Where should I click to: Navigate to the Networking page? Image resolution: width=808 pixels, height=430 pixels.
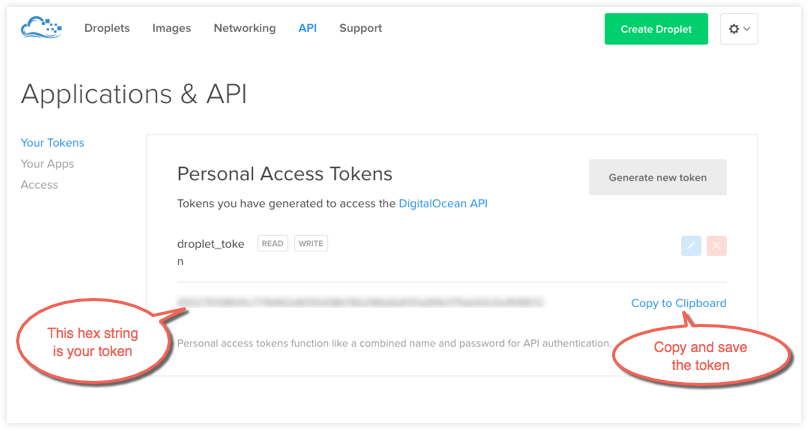click(x=244, y=28)
